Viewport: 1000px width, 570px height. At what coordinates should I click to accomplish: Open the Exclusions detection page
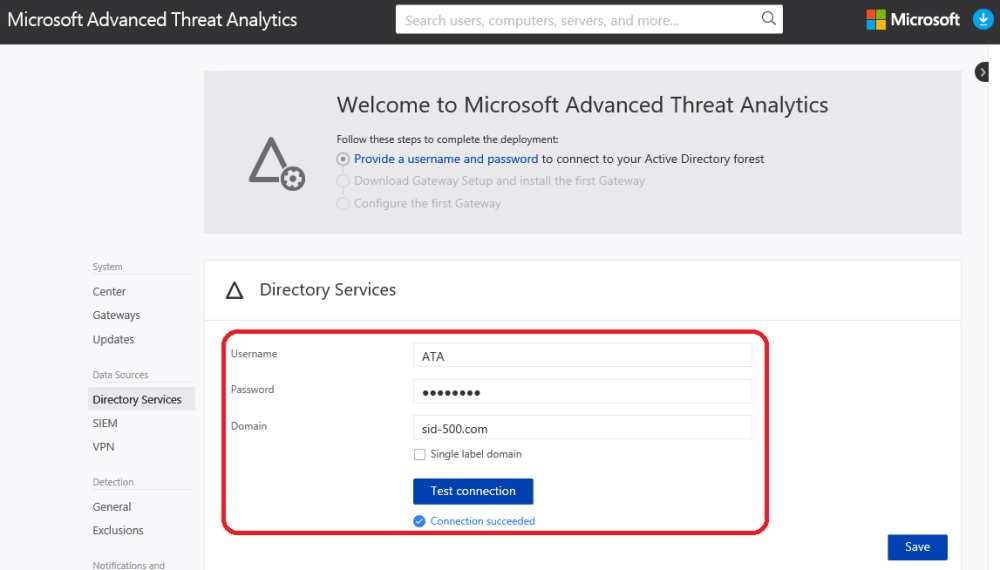(118, 530)
